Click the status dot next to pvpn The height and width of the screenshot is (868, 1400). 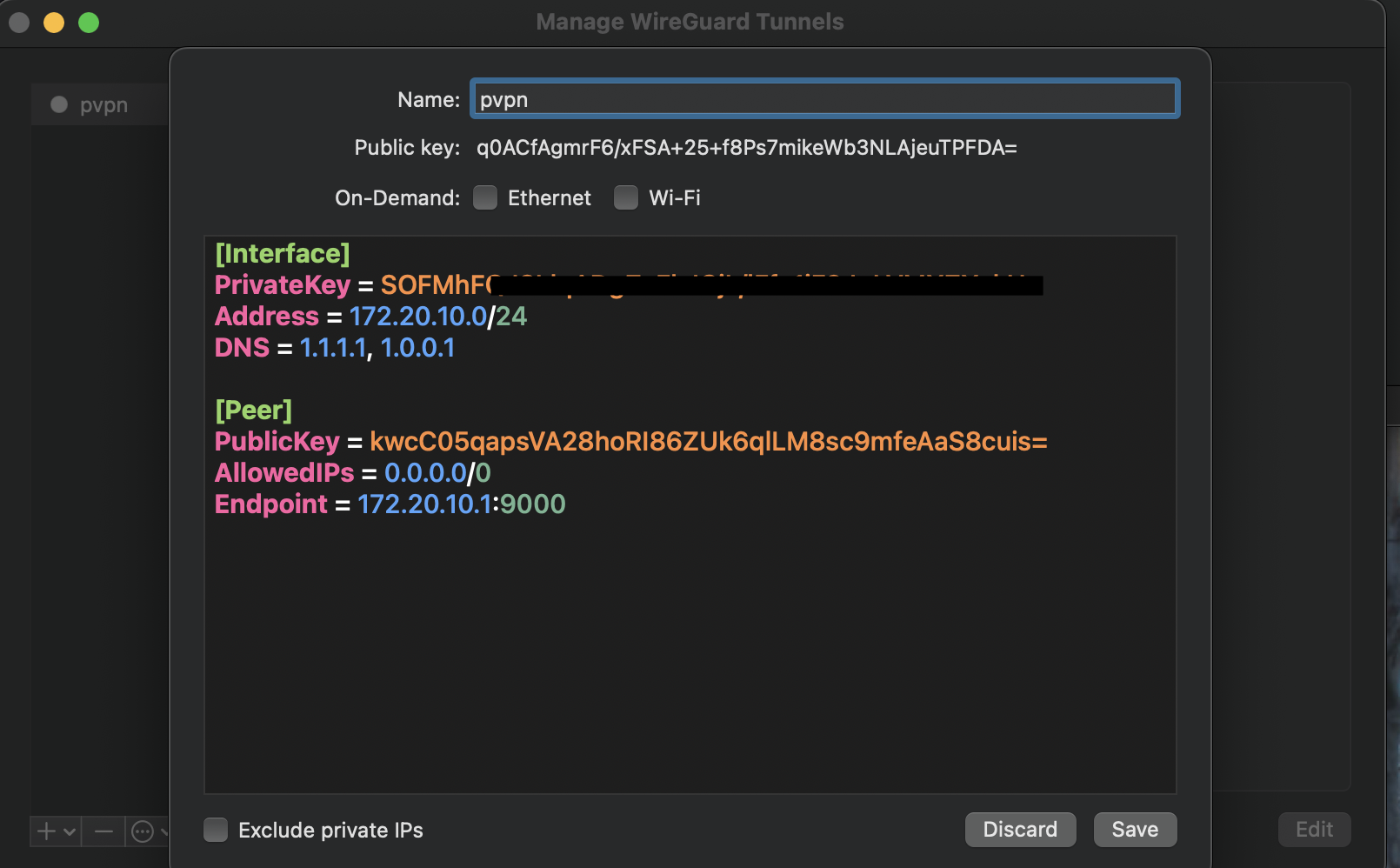[x=58, y=104]
